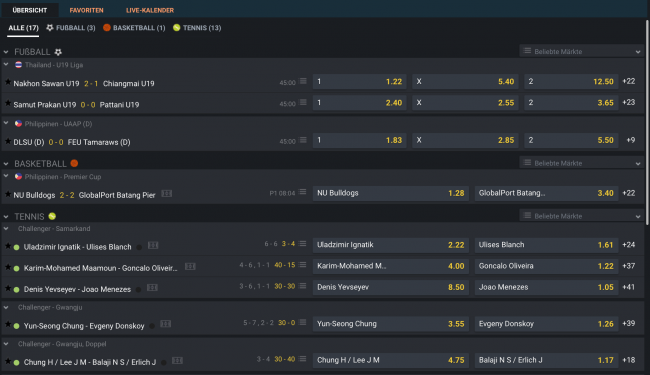Favorite the Nakhon Sawan U19 match star

(x=7, y=82)
